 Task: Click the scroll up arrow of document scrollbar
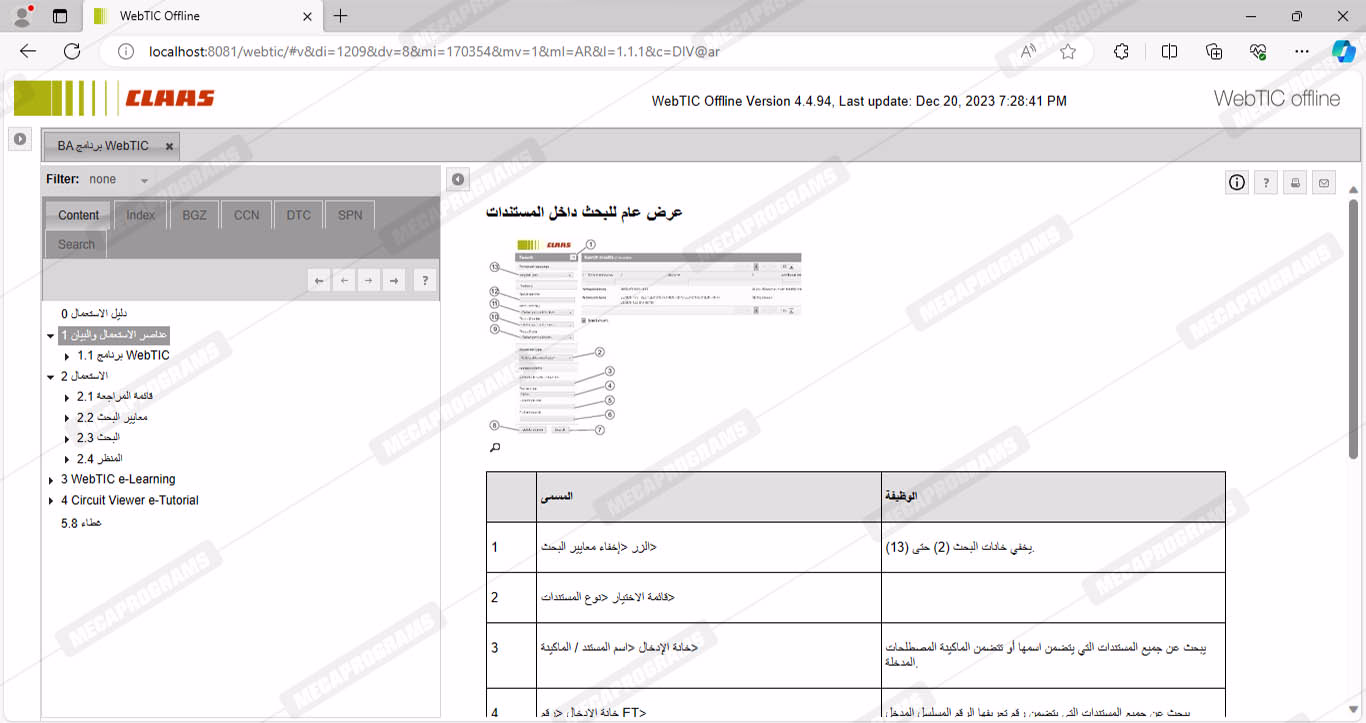pyautogui.click(x=1353, y=190)
